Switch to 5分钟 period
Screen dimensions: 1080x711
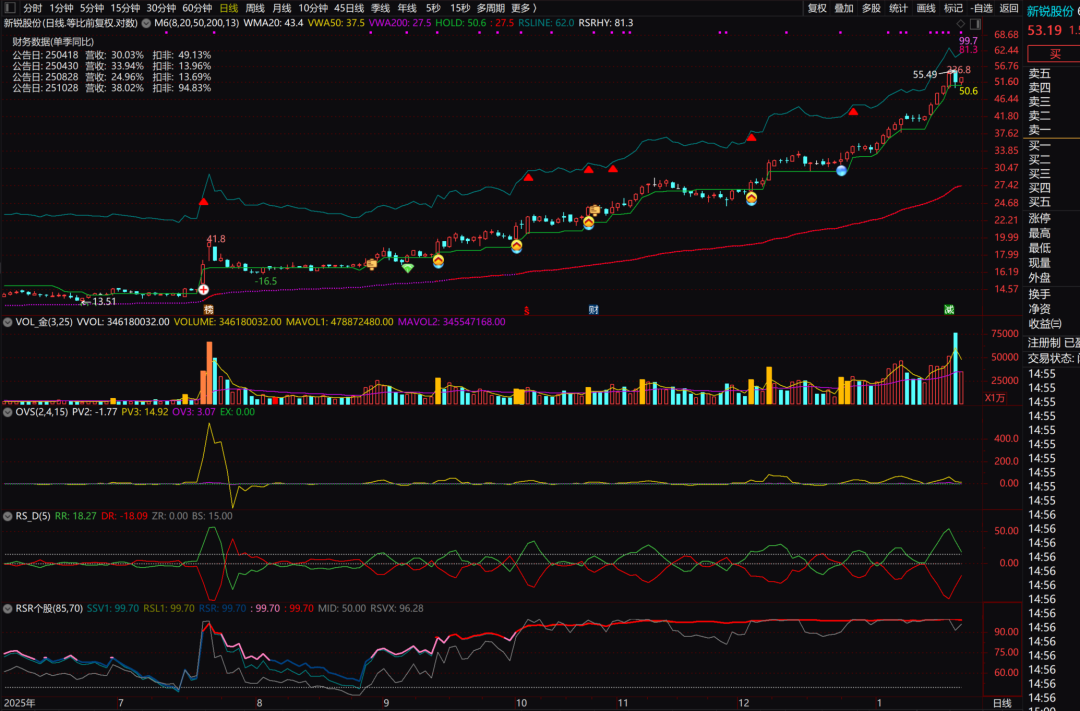pos(92,8)
